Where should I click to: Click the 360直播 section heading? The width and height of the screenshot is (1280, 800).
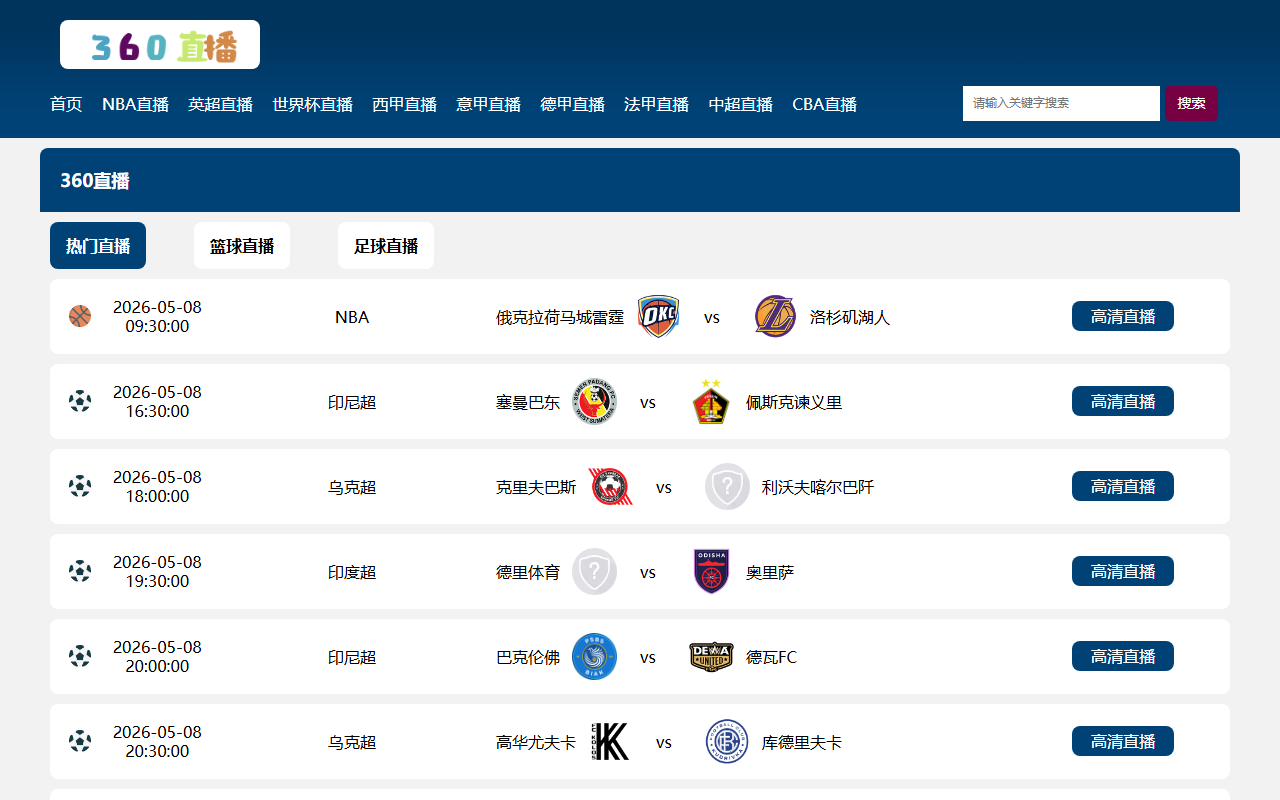point(95,181)
